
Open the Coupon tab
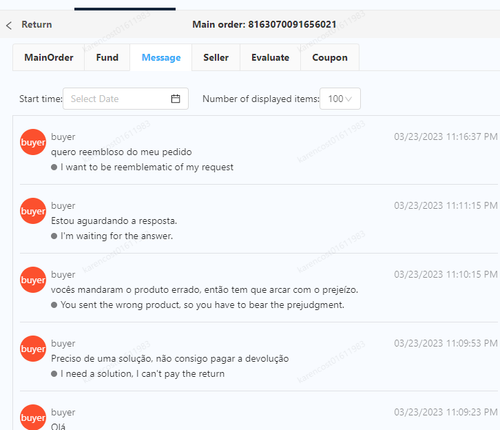pyautogui.click(x=330, y=57)
